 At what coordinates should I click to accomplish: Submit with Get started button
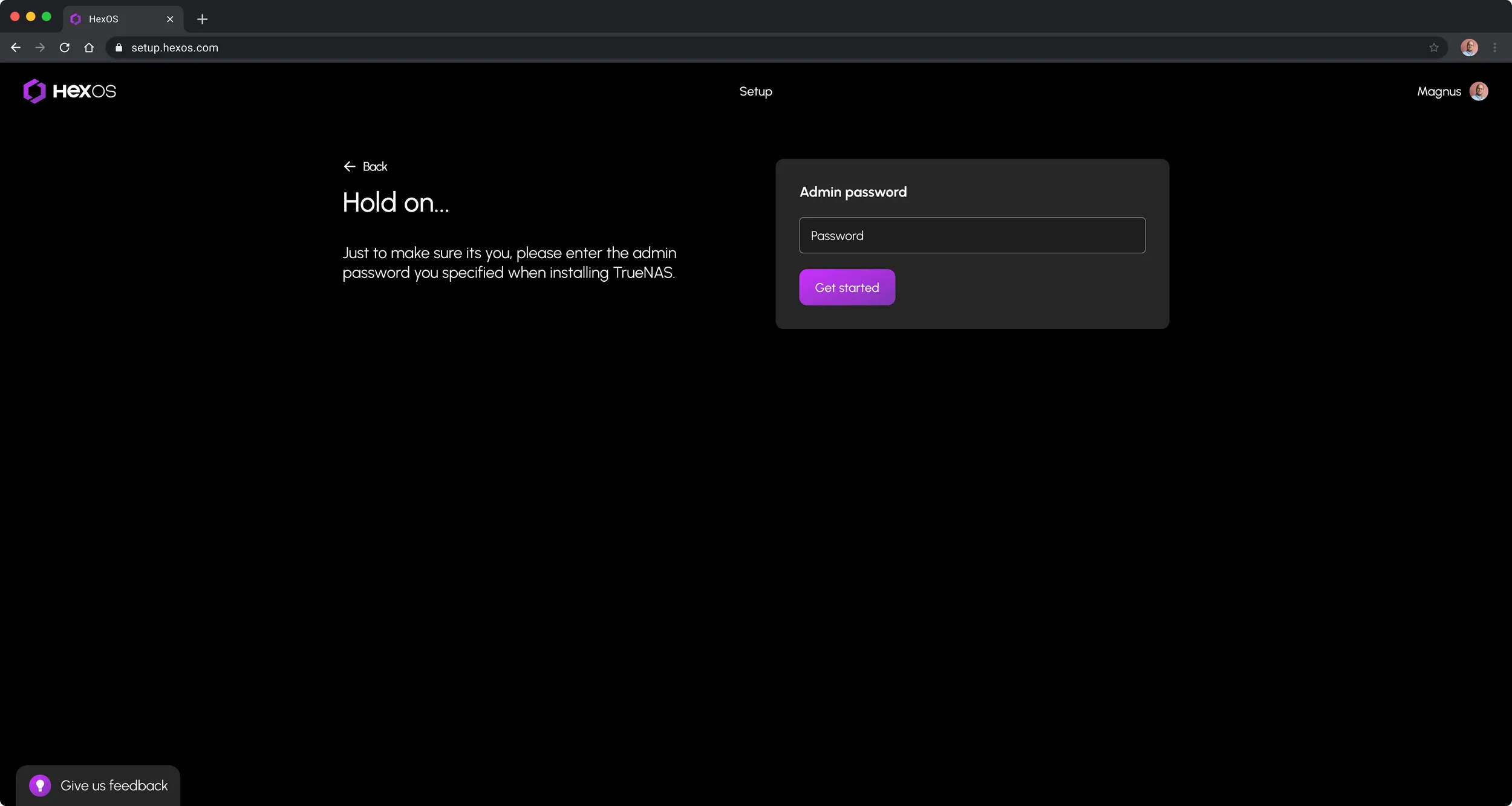tap(847, 287)
